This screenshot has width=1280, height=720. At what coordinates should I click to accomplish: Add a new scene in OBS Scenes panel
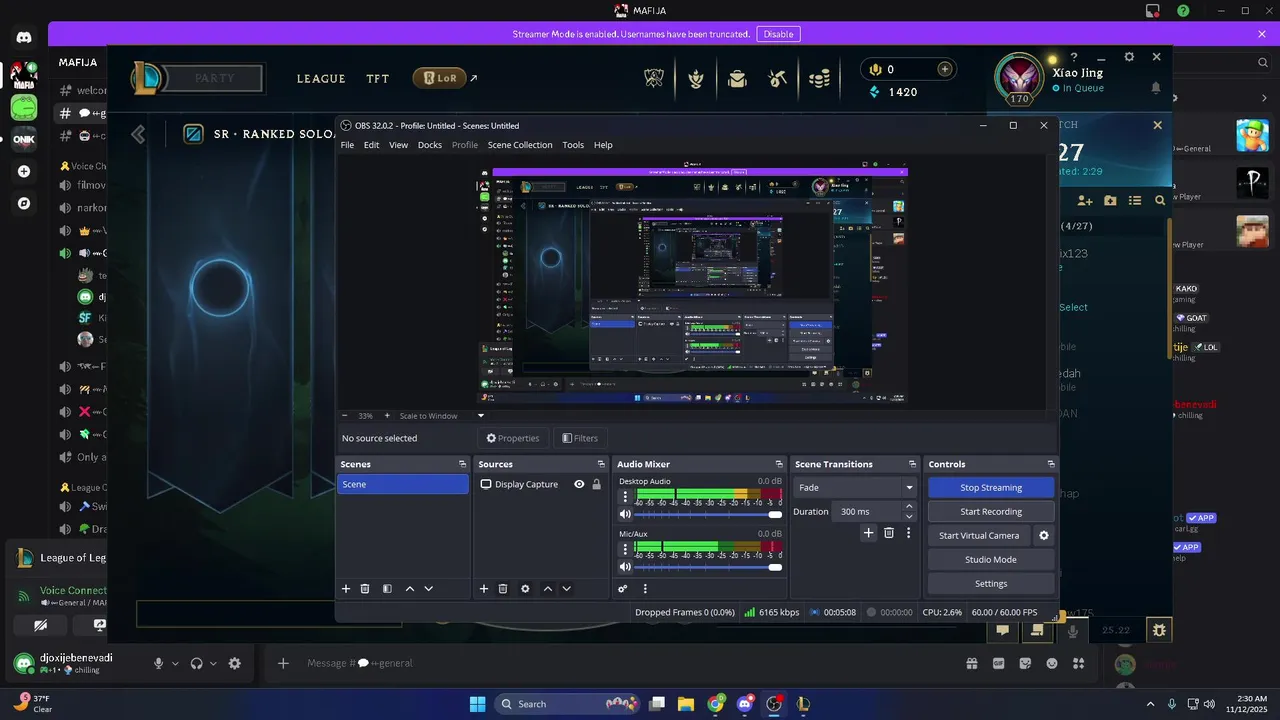[346, 589]
